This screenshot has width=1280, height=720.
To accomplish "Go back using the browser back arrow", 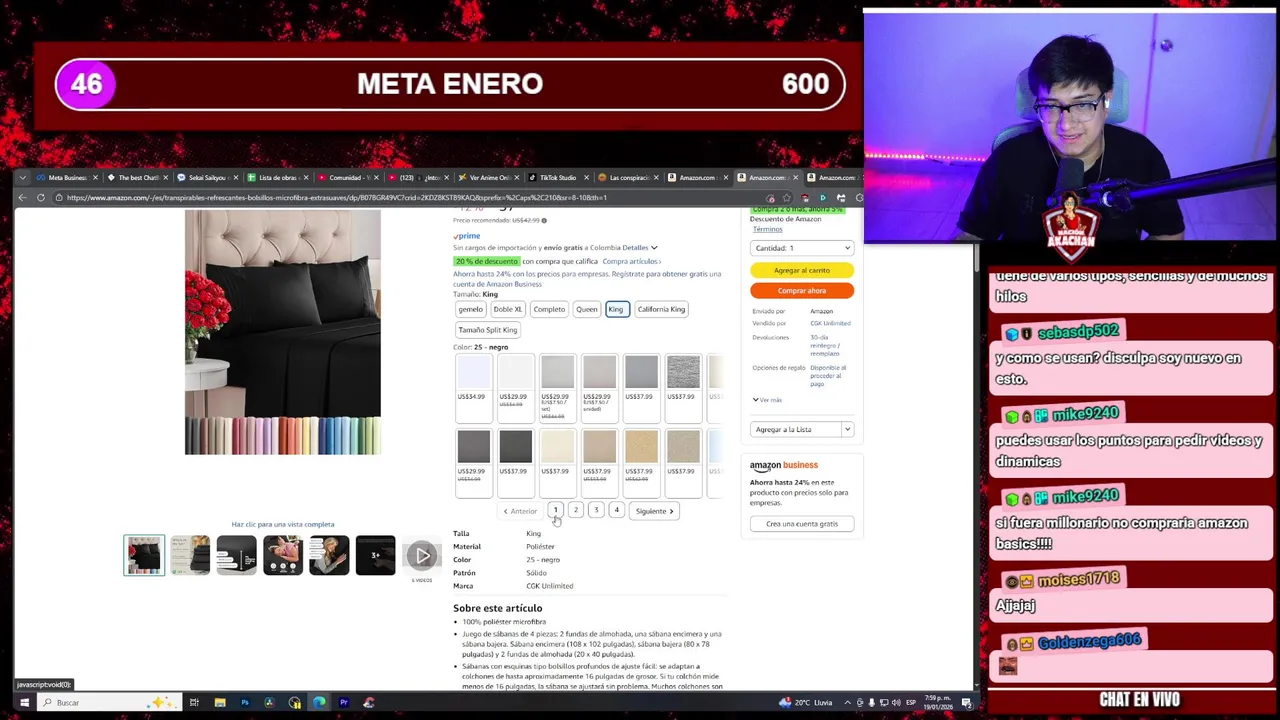I will (x=23, y=198).
